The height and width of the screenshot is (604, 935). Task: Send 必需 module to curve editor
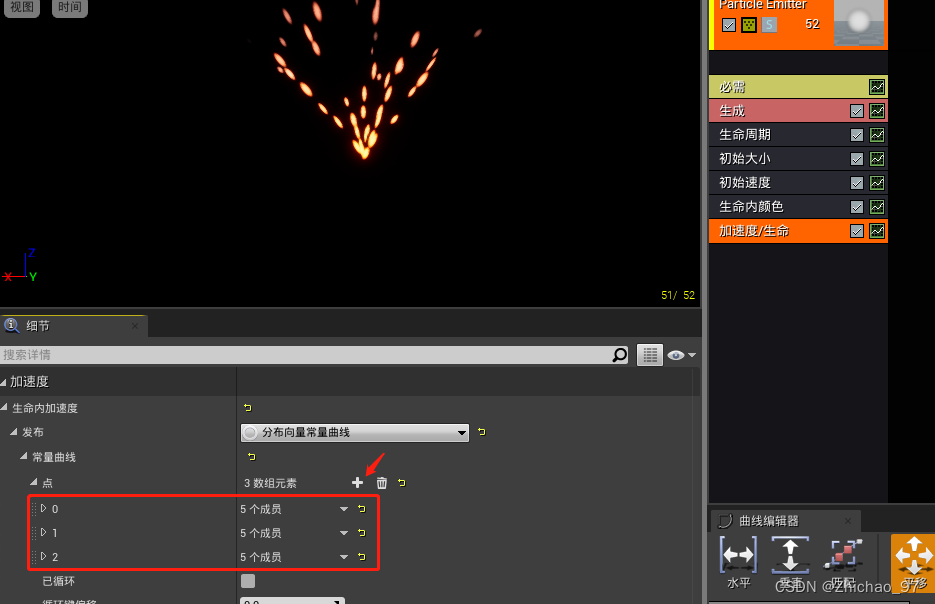pos(877,87)
